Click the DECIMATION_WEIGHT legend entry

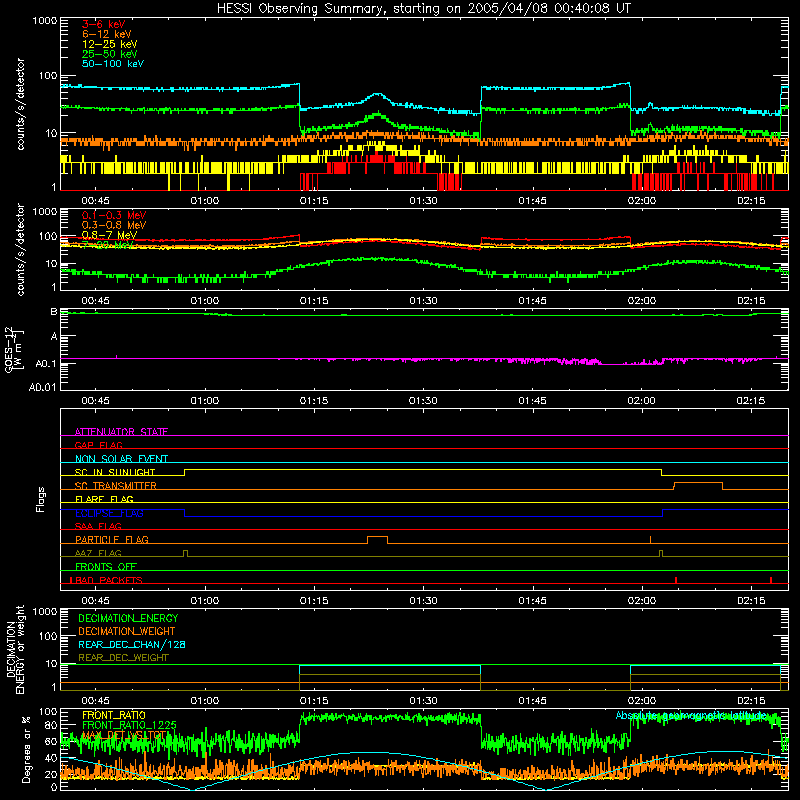127,631
